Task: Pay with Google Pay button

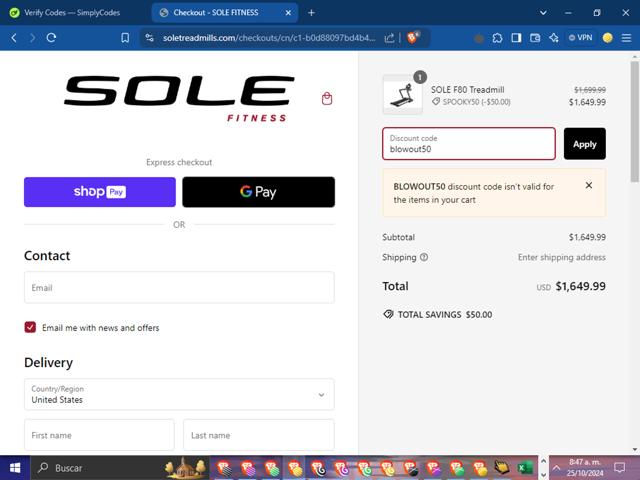Action: 258,192
